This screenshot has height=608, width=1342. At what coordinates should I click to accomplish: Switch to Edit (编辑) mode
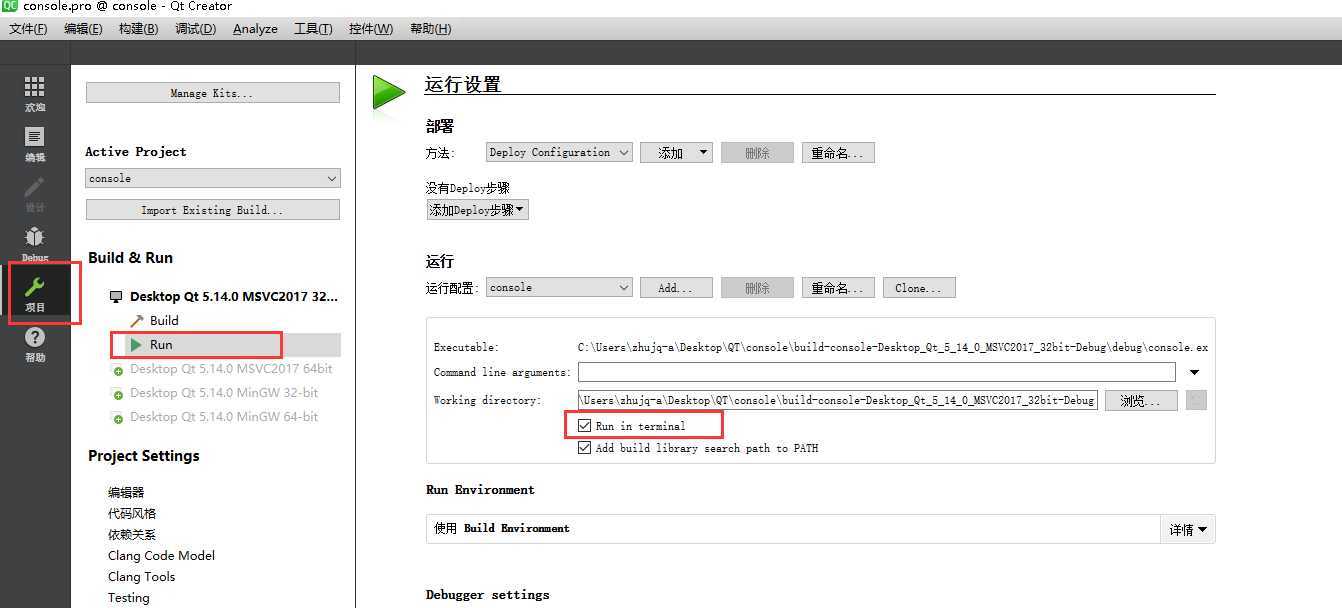[x=35, y=145]
